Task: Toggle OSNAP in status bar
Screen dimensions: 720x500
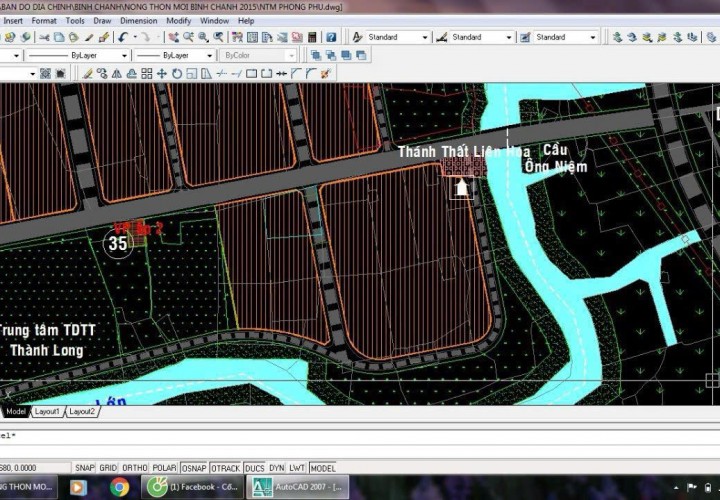Action: pos(196,468)
